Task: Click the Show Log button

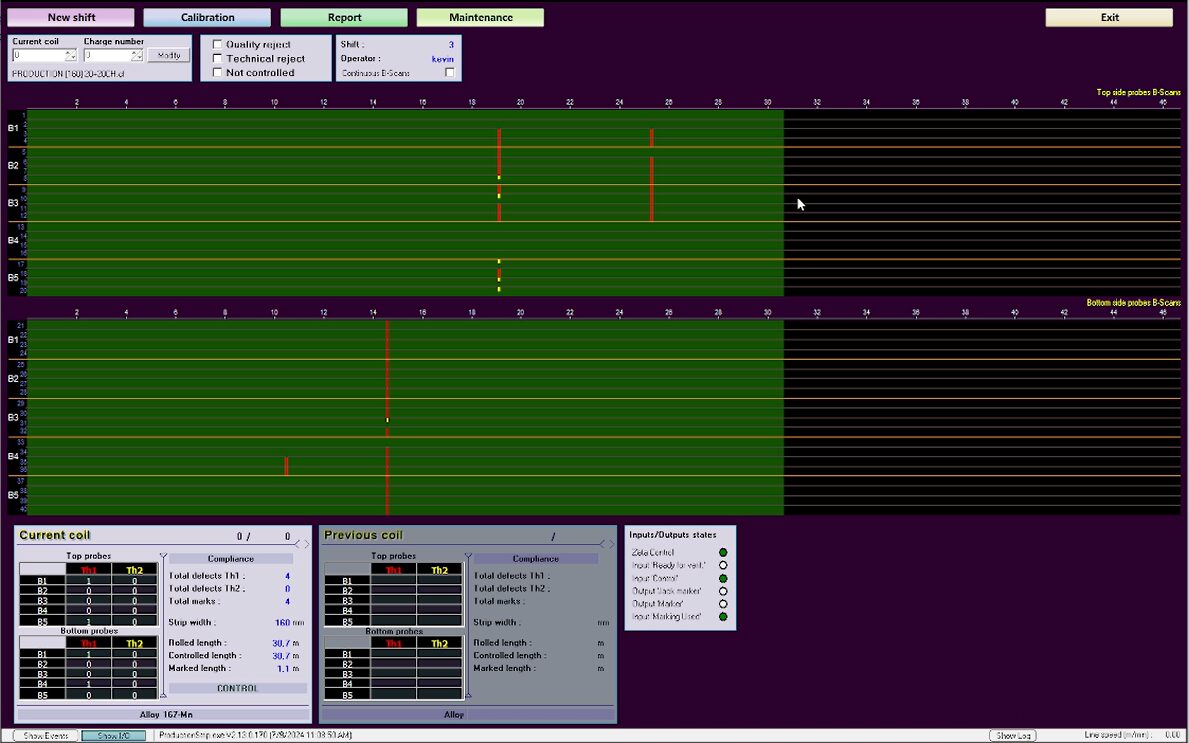Action: [1015, 736]
